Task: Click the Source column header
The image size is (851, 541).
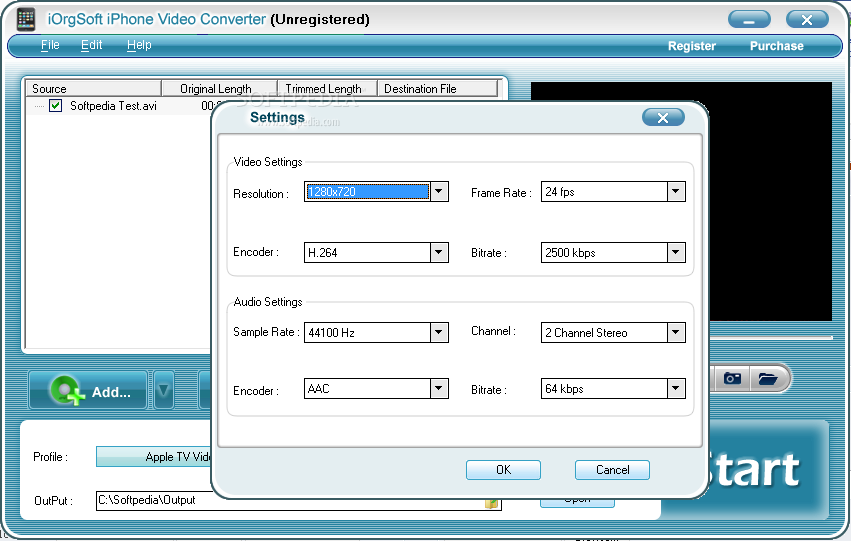Action: tap(93, 88)
